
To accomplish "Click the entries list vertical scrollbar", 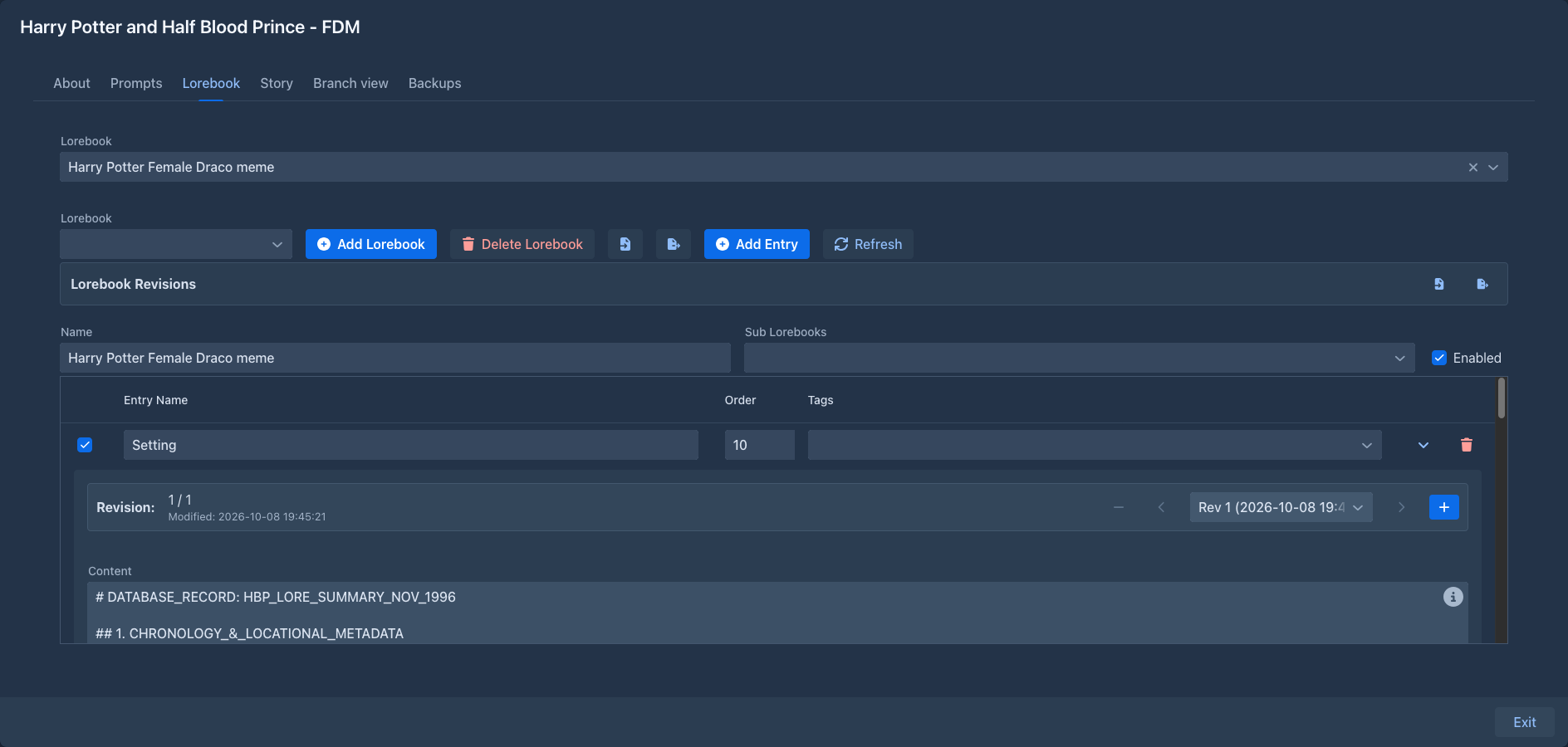I will [1501, 398].
